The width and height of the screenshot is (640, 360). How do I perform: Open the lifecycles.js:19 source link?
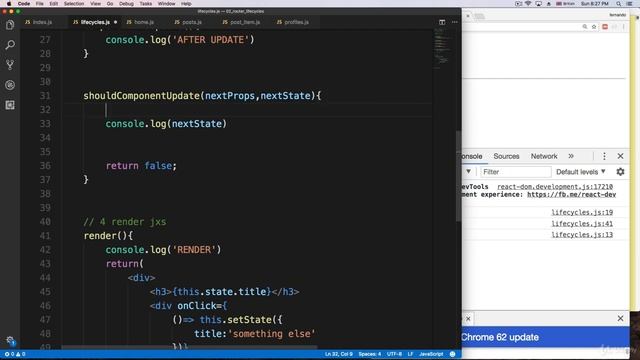(x=582, y=212)
